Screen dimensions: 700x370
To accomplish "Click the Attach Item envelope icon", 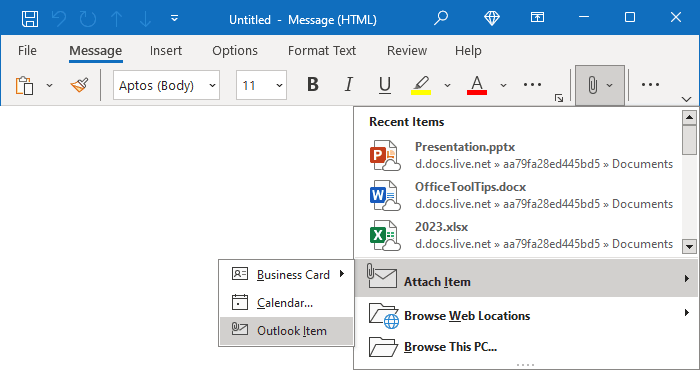I will (382, 276).
